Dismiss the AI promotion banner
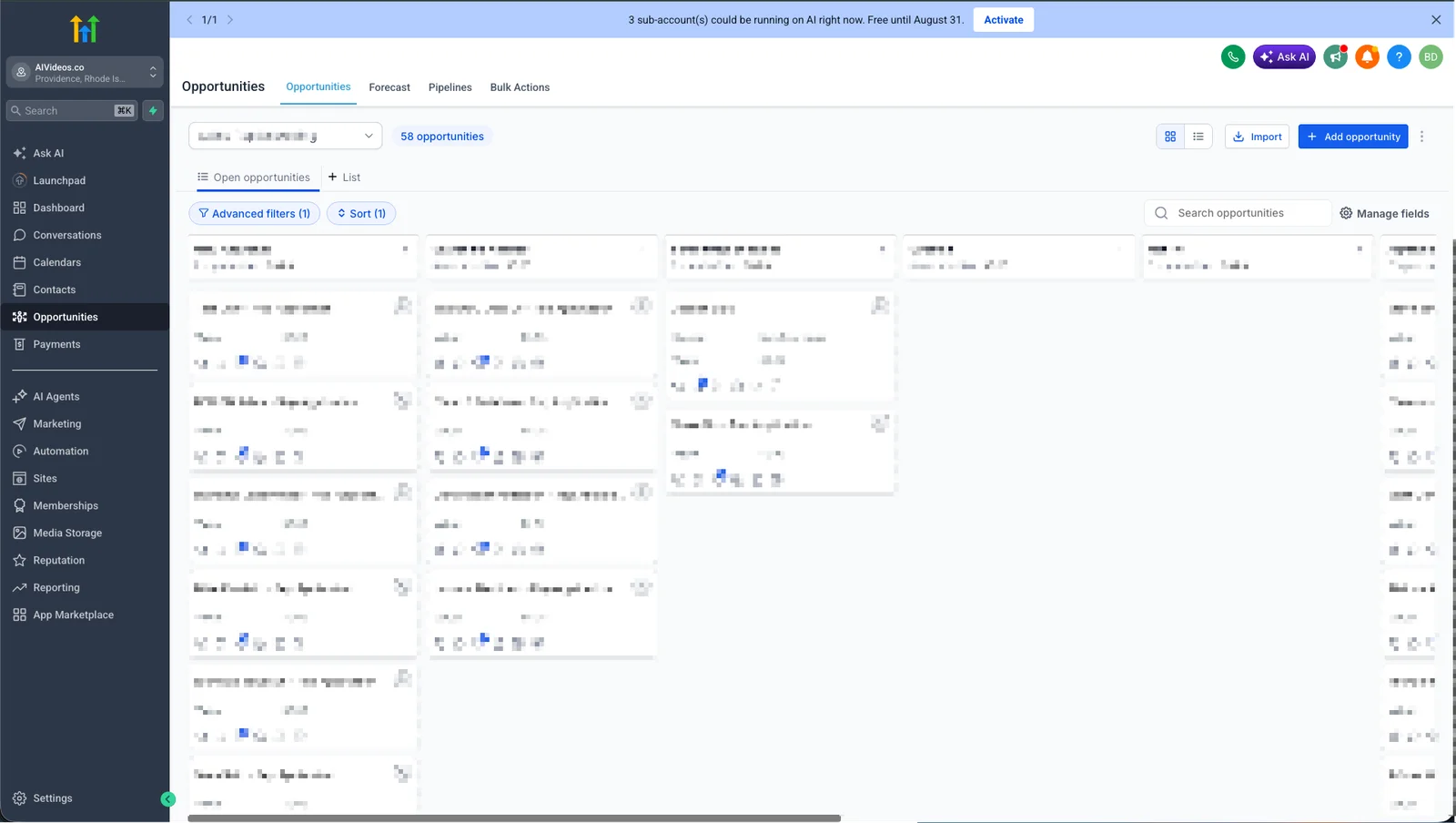 coord(1436,19)
